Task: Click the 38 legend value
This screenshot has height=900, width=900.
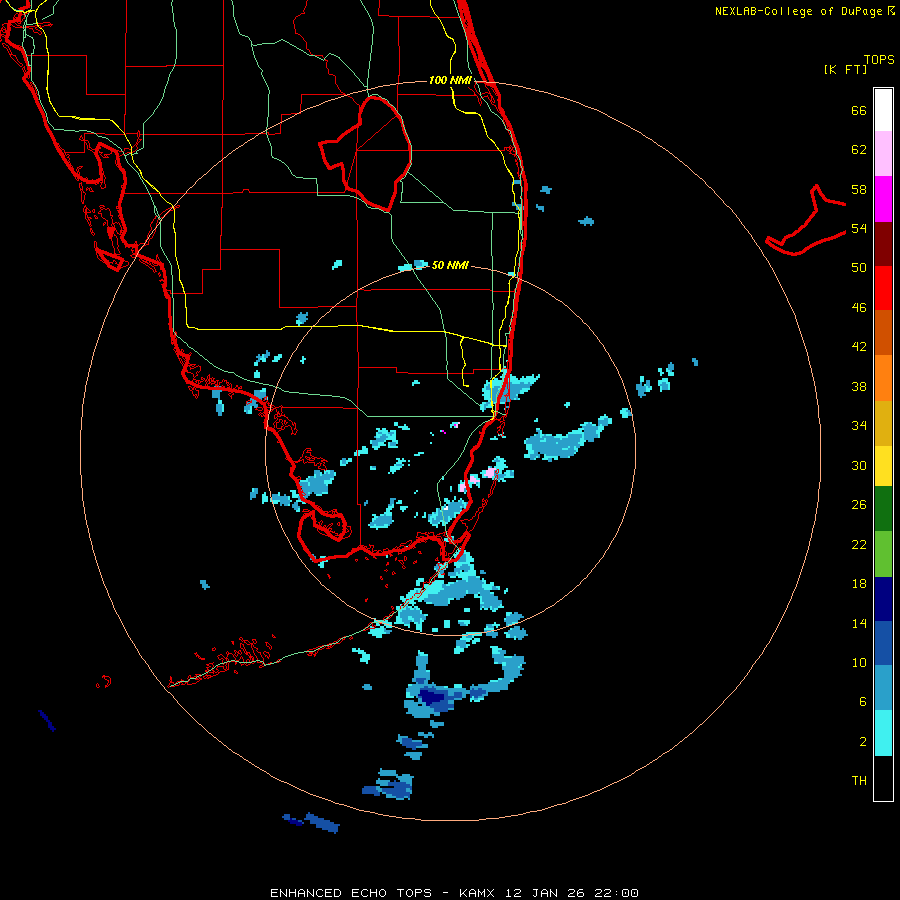Action: [859, 387]
